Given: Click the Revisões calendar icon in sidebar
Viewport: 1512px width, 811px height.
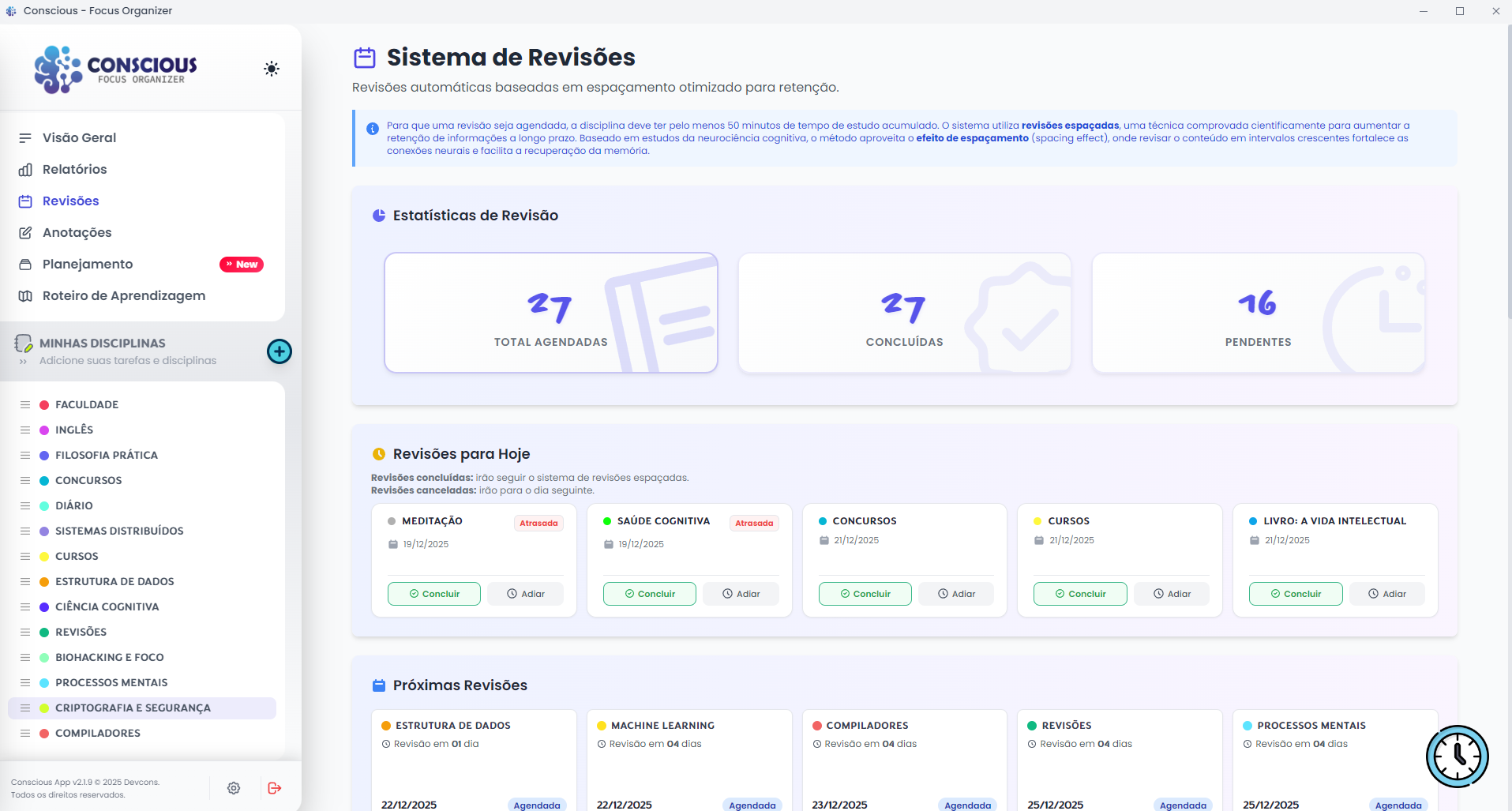Looking at the screenshot, I should 26,201.
